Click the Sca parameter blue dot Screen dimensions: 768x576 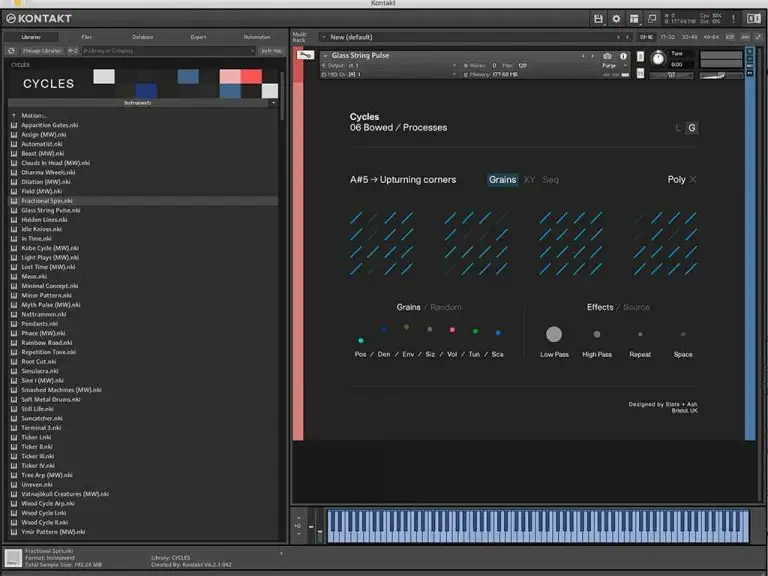pyautogui.click(x=498, y=333)
